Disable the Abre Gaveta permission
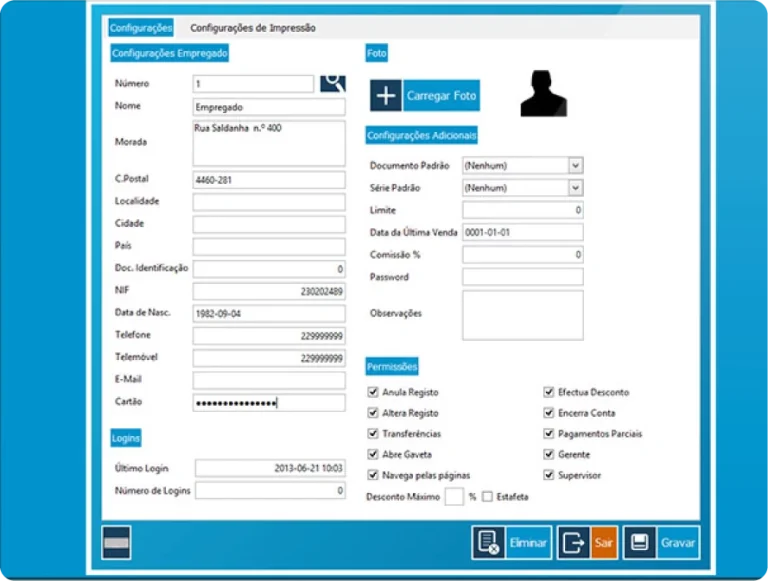768x581 pixels. point(374,455)
